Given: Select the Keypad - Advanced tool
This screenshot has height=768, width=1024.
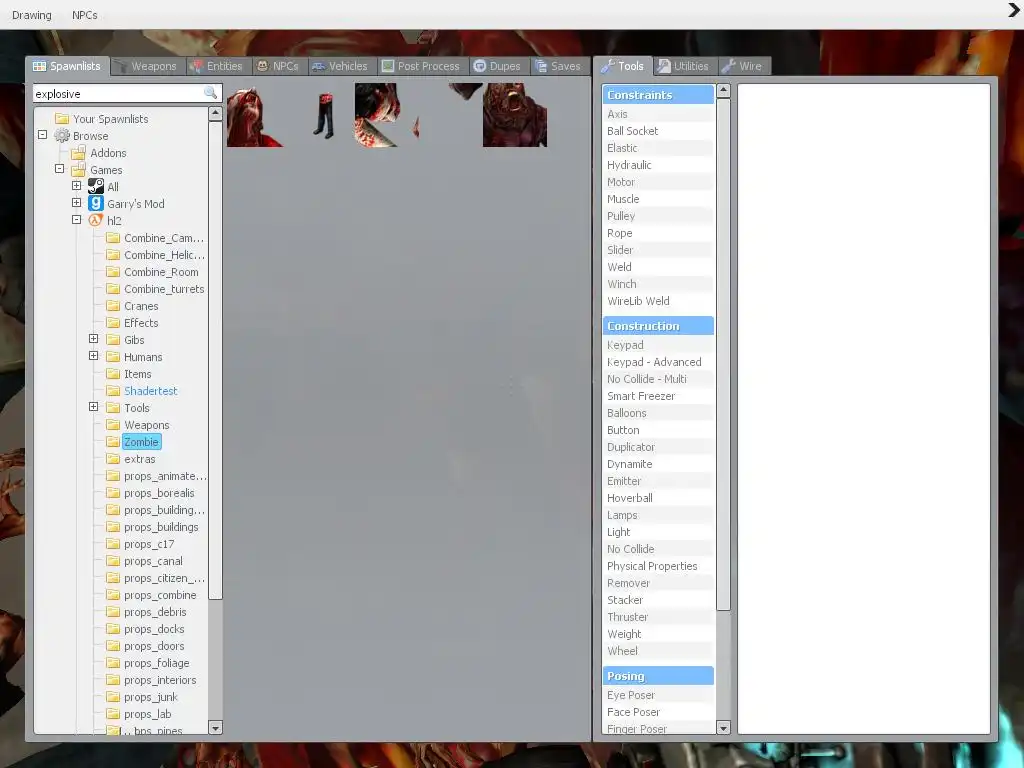Looking at the screenshot, I should pyautogui.click(x=658, y=362).
